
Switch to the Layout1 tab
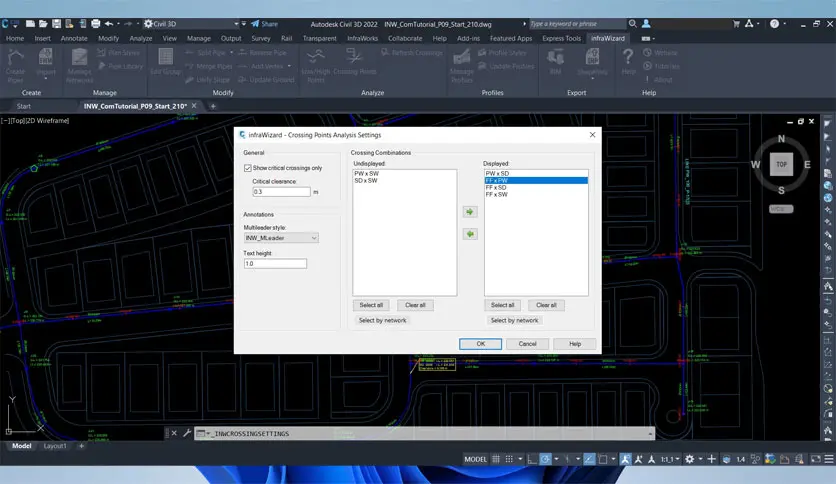point(55,446)
